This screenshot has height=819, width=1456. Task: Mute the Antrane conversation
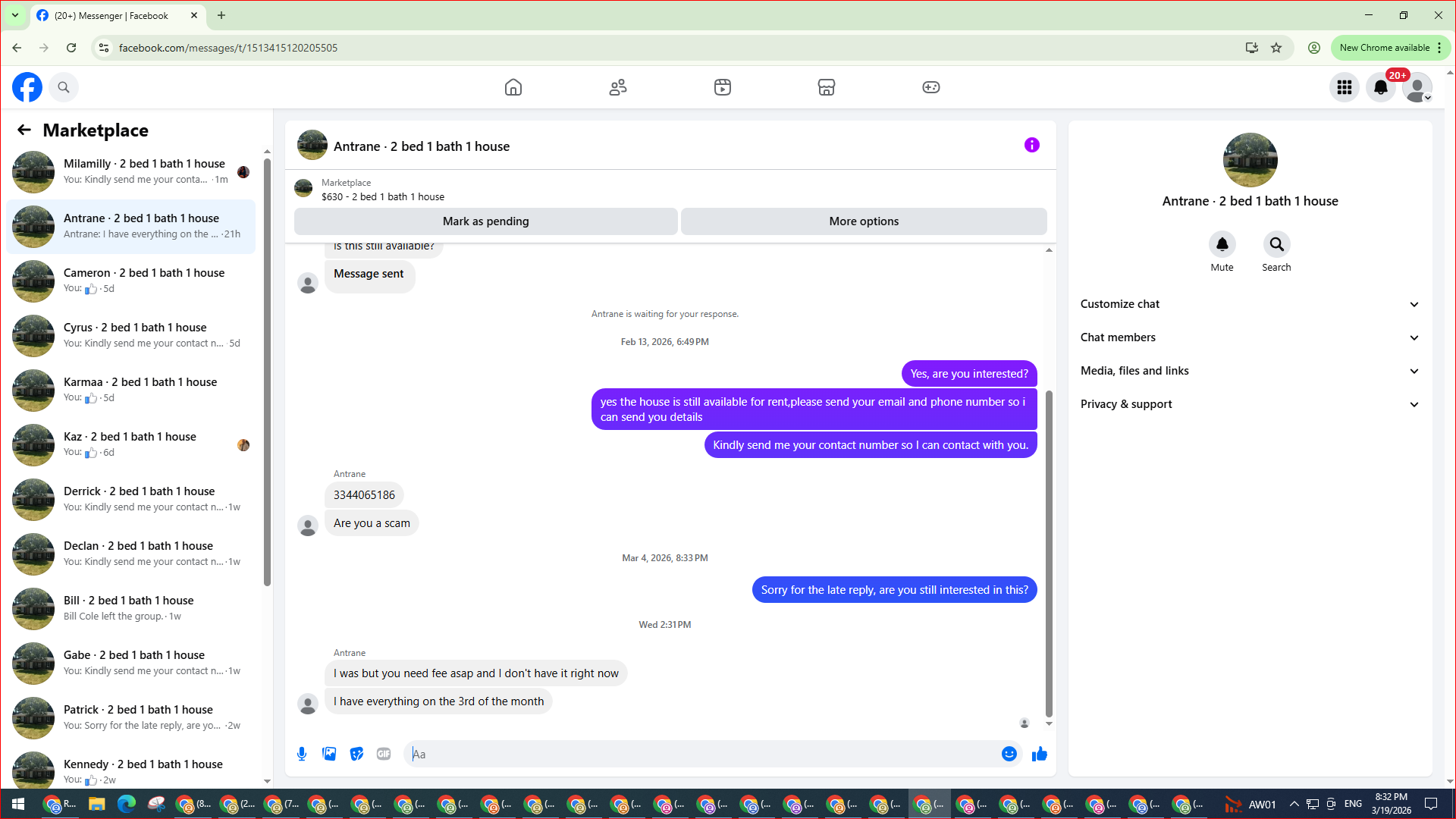point(1222,245)
